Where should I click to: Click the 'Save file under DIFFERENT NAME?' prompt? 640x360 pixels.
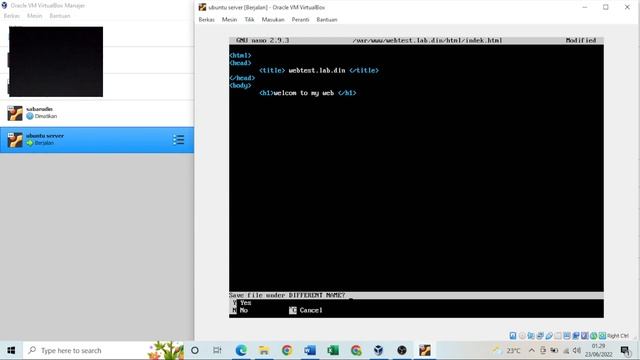(x=287, y=295)
